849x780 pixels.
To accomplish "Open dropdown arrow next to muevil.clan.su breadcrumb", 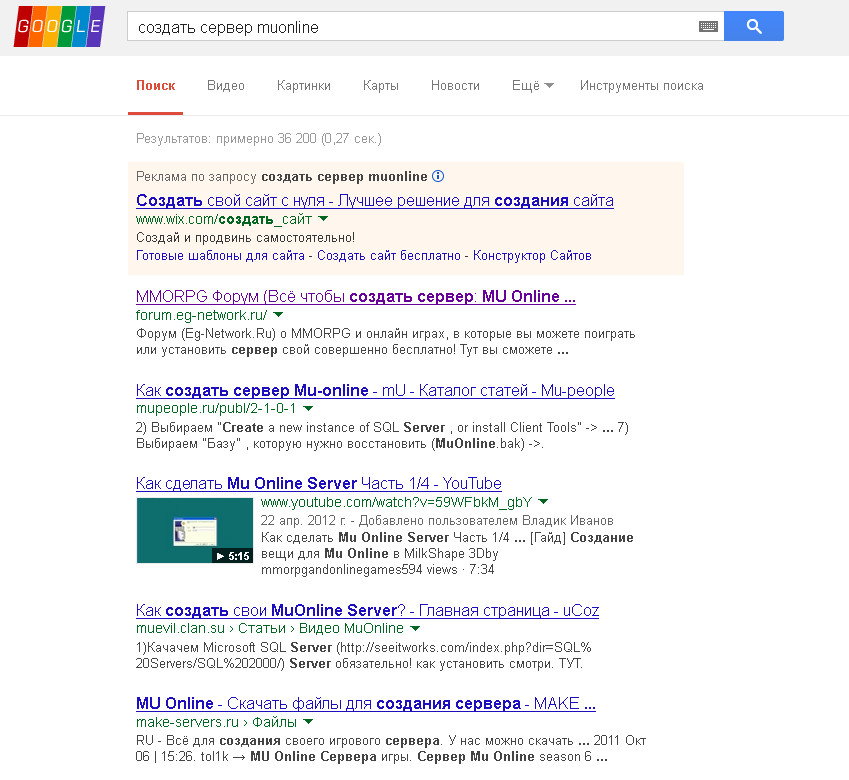I will tap(415, 628).
